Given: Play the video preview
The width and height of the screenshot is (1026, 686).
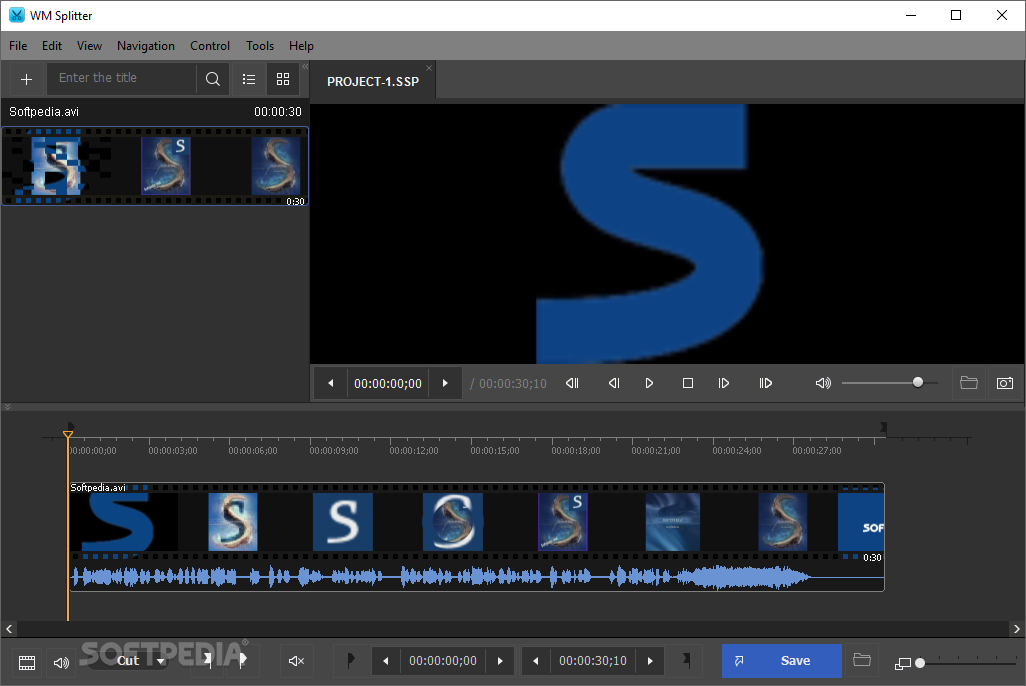Looking at the screenshot, I should pos(649,384).
